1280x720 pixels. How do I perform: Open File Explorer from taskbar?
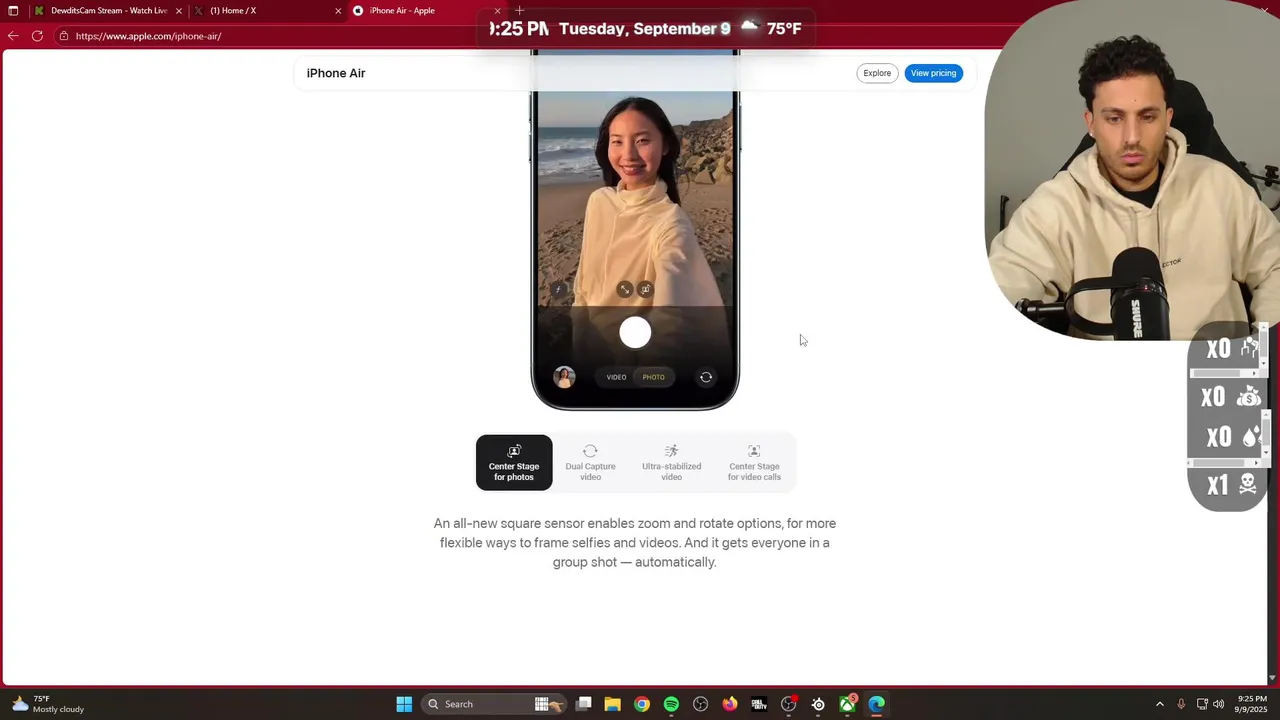613,704
